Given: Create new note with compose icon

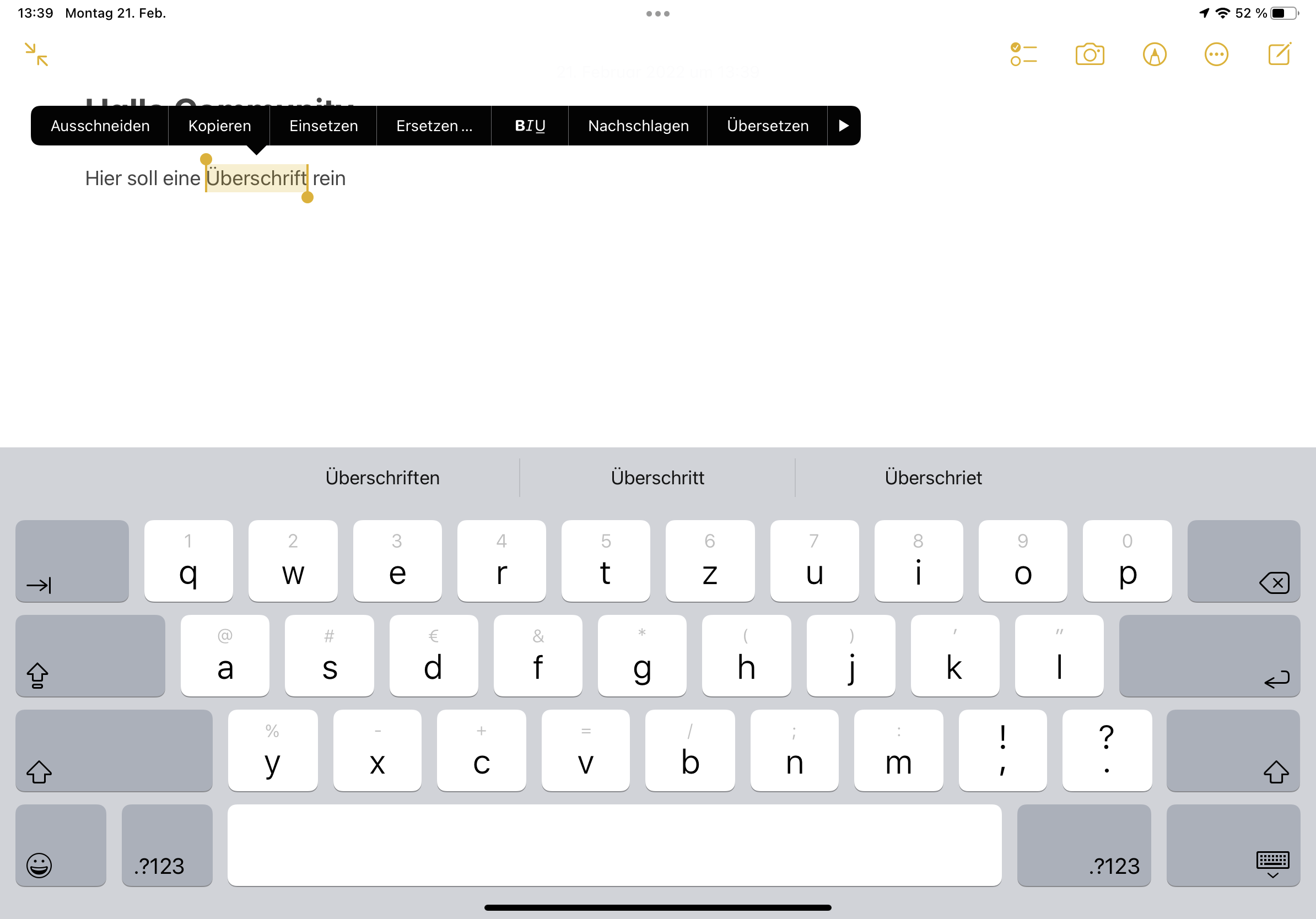Looking at the screenshot, I should [1279, 55].
